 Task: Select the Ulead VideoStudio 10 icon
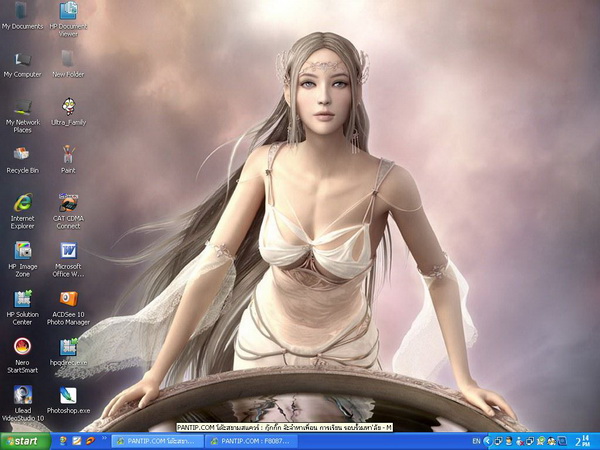coord(22,404)
